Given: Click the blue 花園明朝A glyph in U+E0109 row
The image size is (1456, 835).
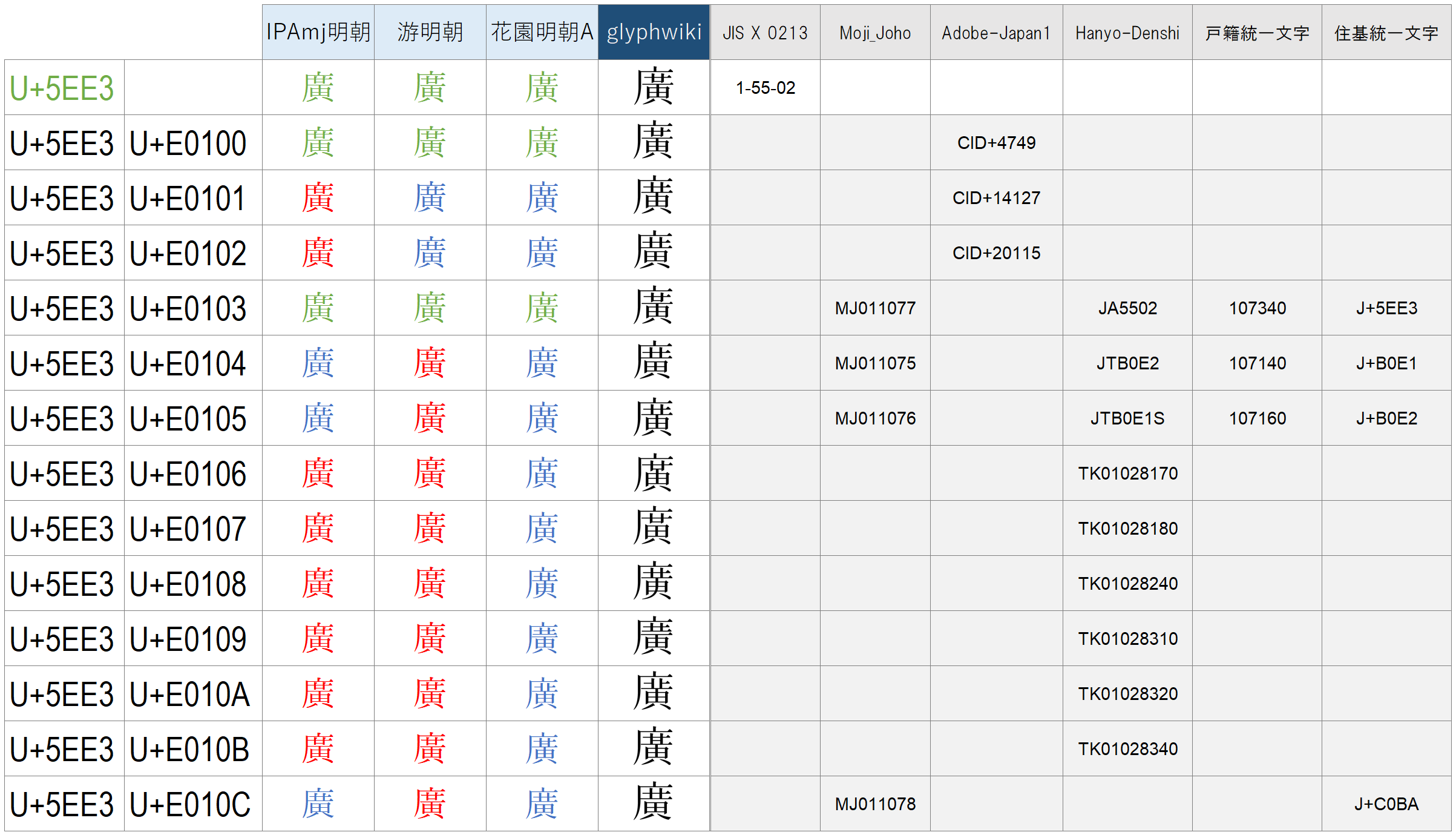Looking at the screenshot, I should click(542, 638).
